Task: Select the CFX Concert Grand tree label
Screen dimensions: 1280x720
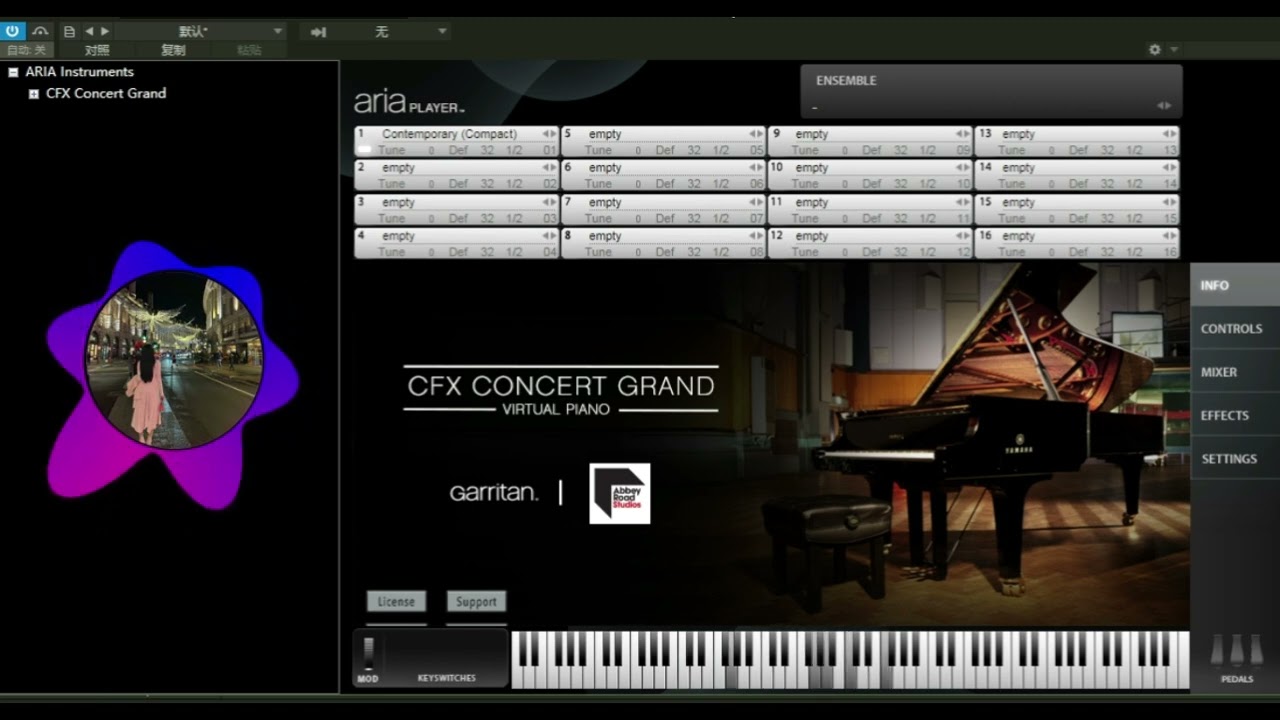Action: point(106,93)
